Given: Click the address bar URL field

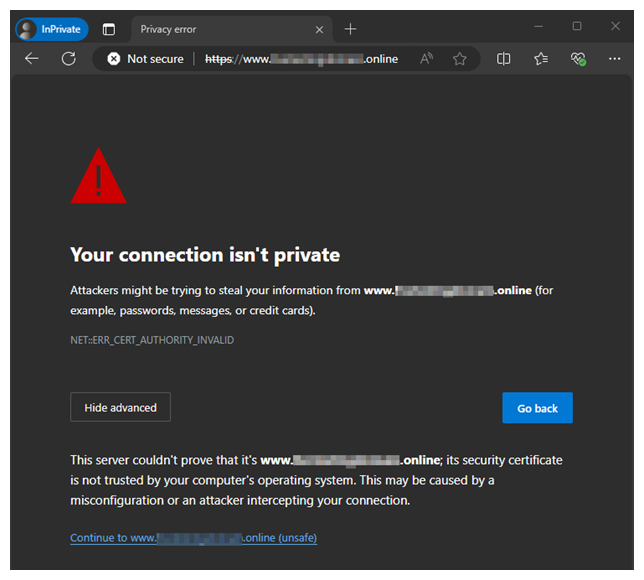Looking at the screenshot, I should (300, 59).
